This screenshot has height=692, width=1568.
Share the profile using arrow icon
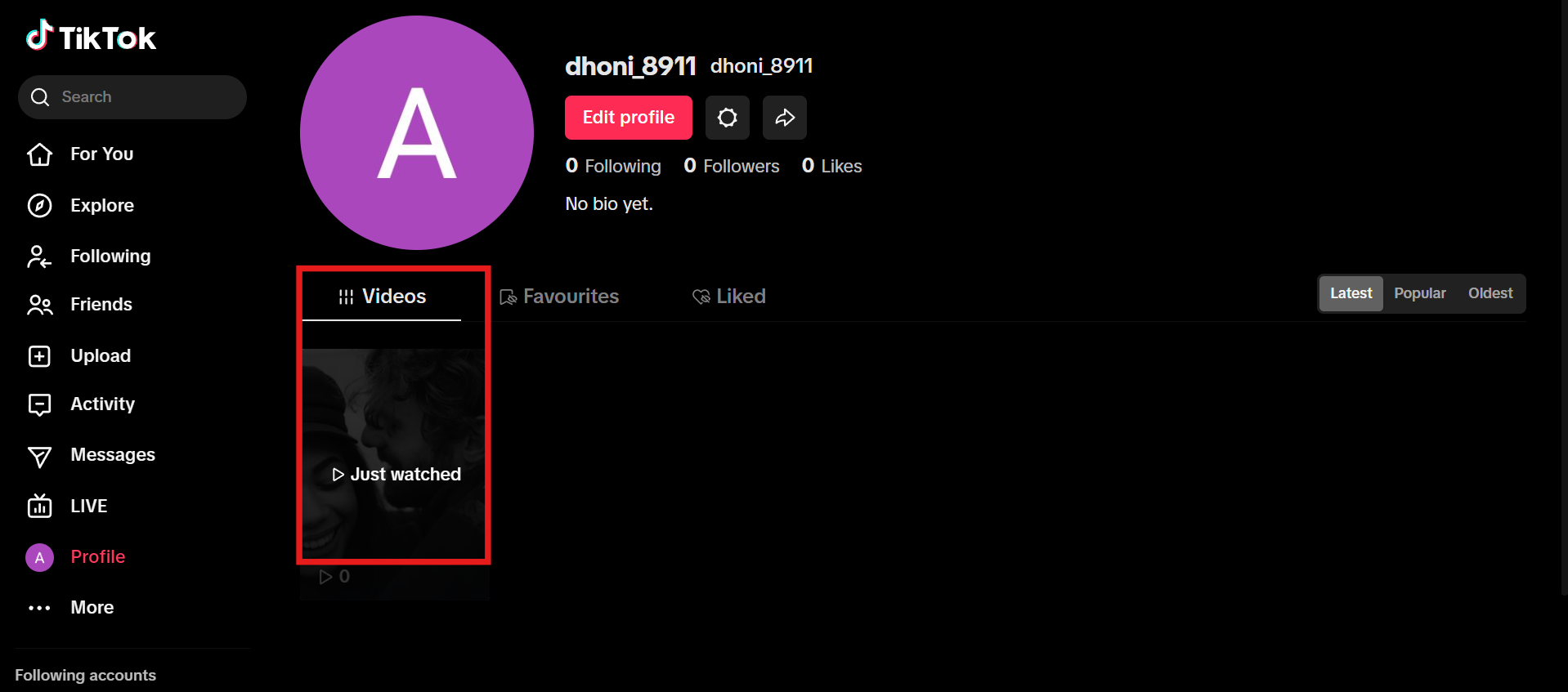click(x=785, y=118)
